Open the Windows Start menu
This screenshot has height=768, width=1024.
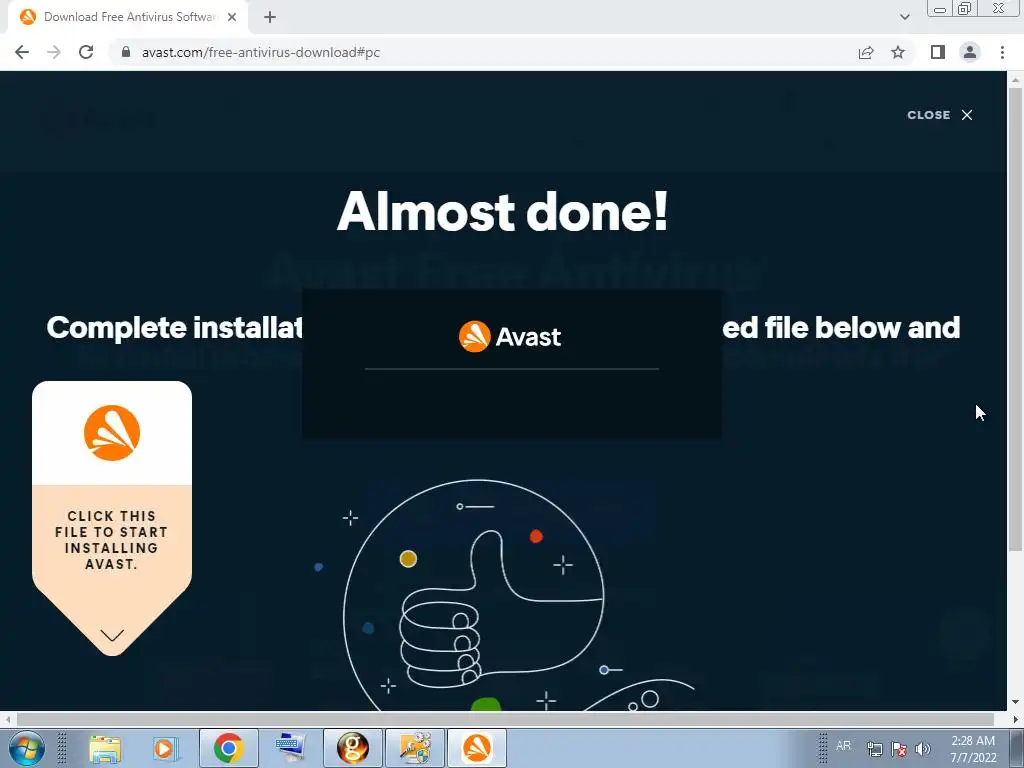[x=27, y=748]
